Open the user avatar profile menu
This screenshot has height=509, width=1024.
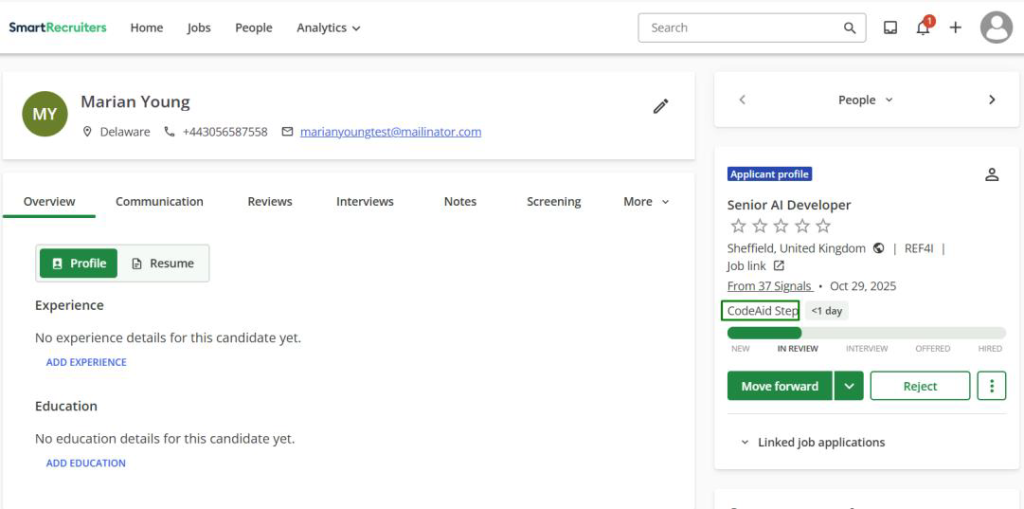996,28
